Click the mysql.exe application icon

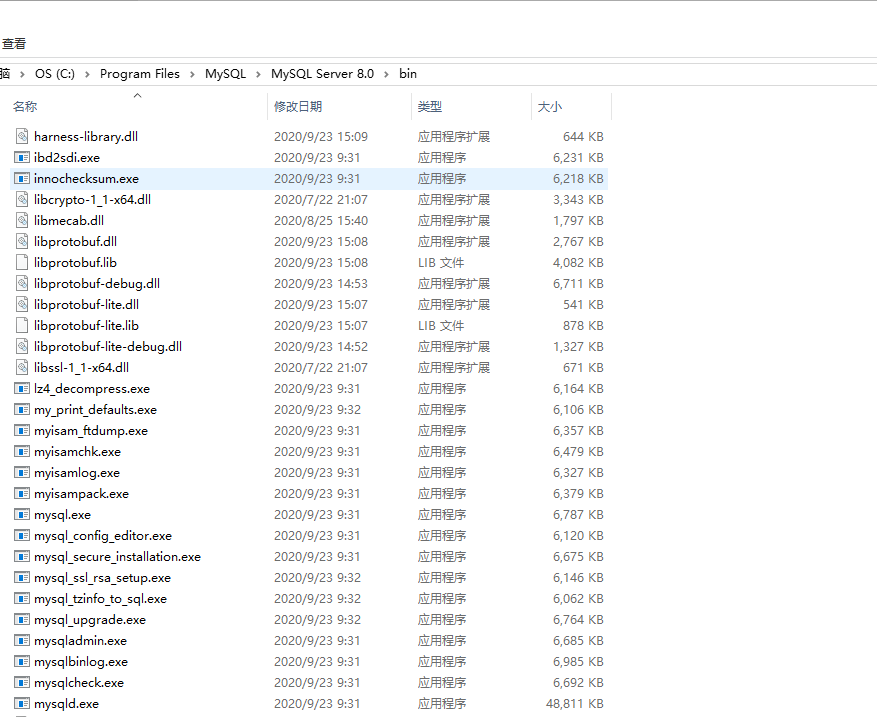click(22, 515)
